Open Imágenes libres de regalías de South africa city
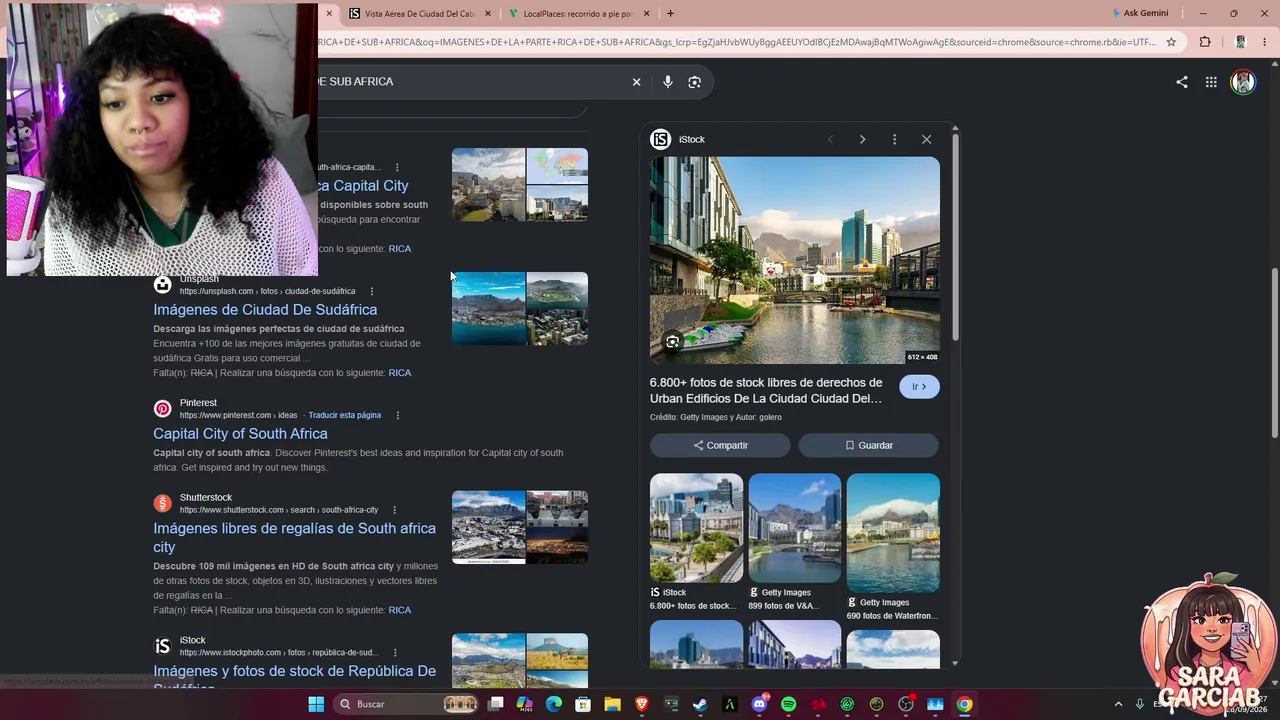 pyautogui.click(x=295, y=538)
